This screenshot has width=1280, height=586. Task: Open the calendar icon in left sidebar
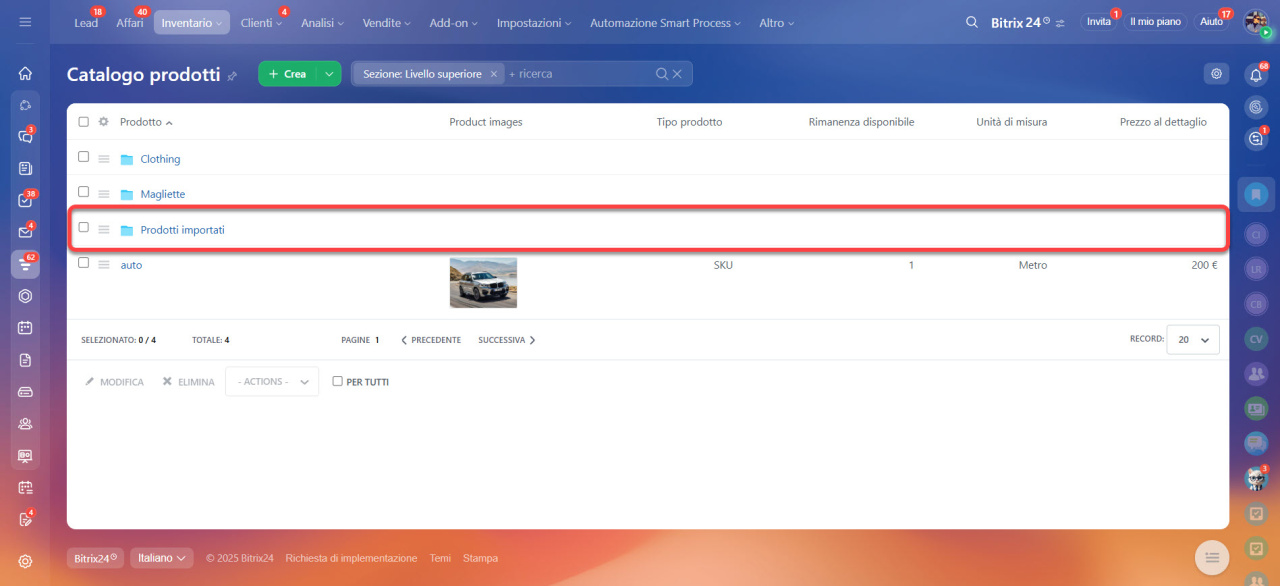coord(25,327)
